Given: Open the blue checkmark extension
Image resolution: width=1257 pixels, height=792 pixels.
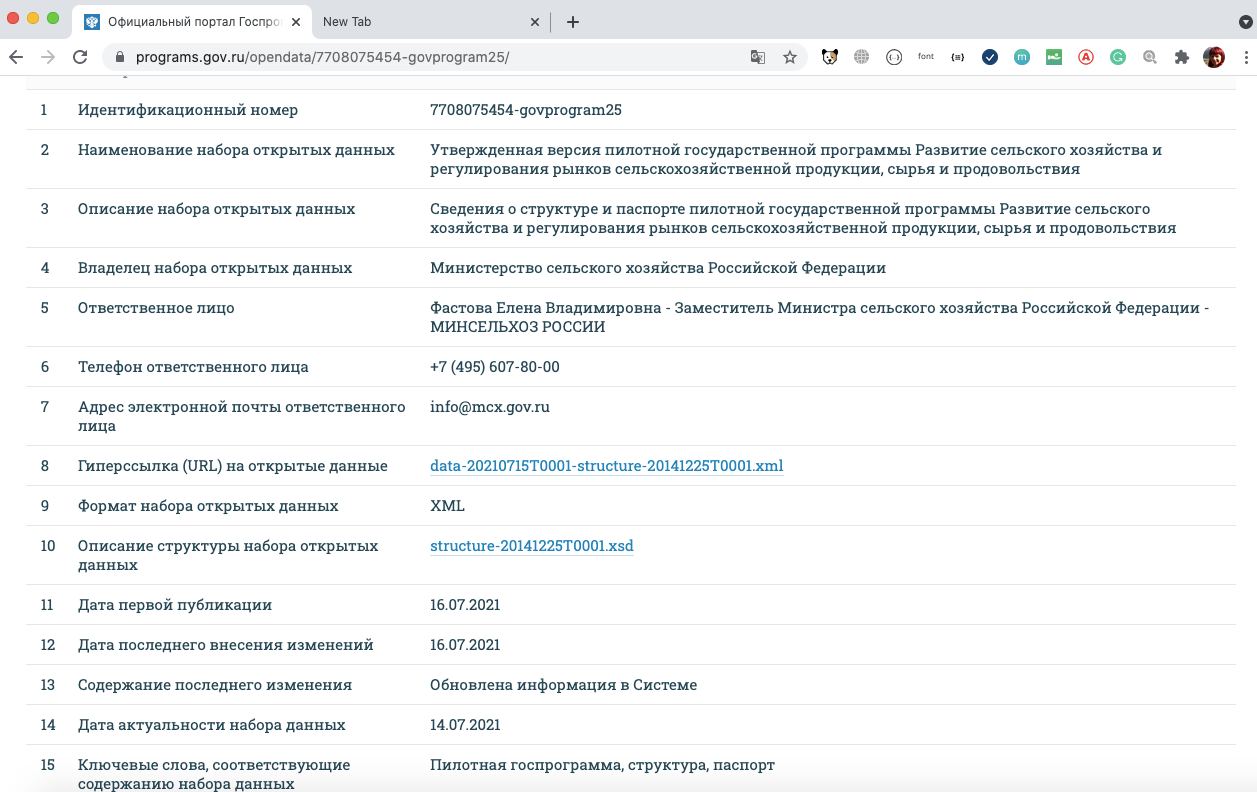Looking at the screenshot, I should (990, 57).
